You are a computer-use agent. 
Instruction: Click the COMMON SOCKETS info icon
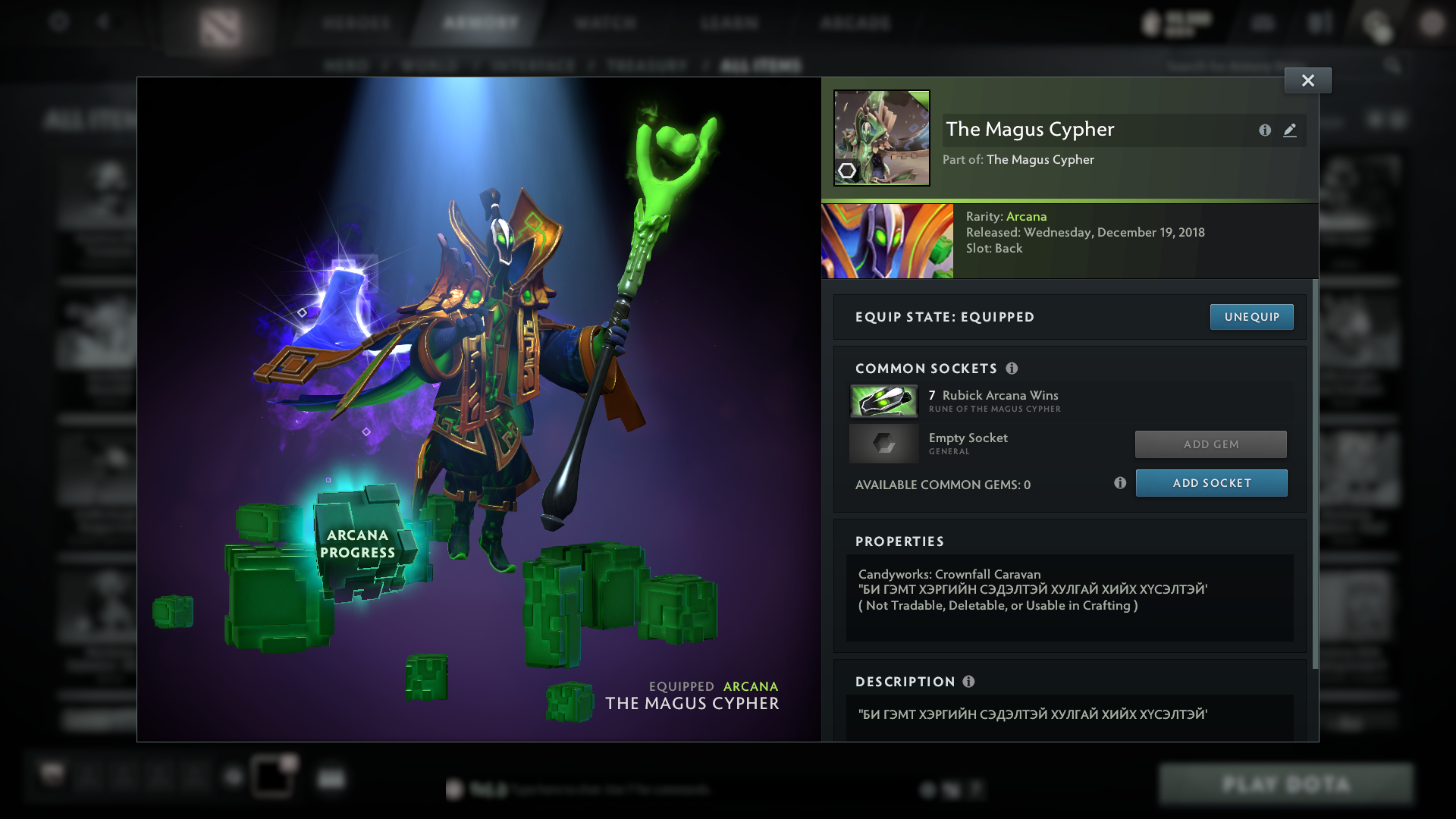pyautogui.click(x=1012, y=369)
